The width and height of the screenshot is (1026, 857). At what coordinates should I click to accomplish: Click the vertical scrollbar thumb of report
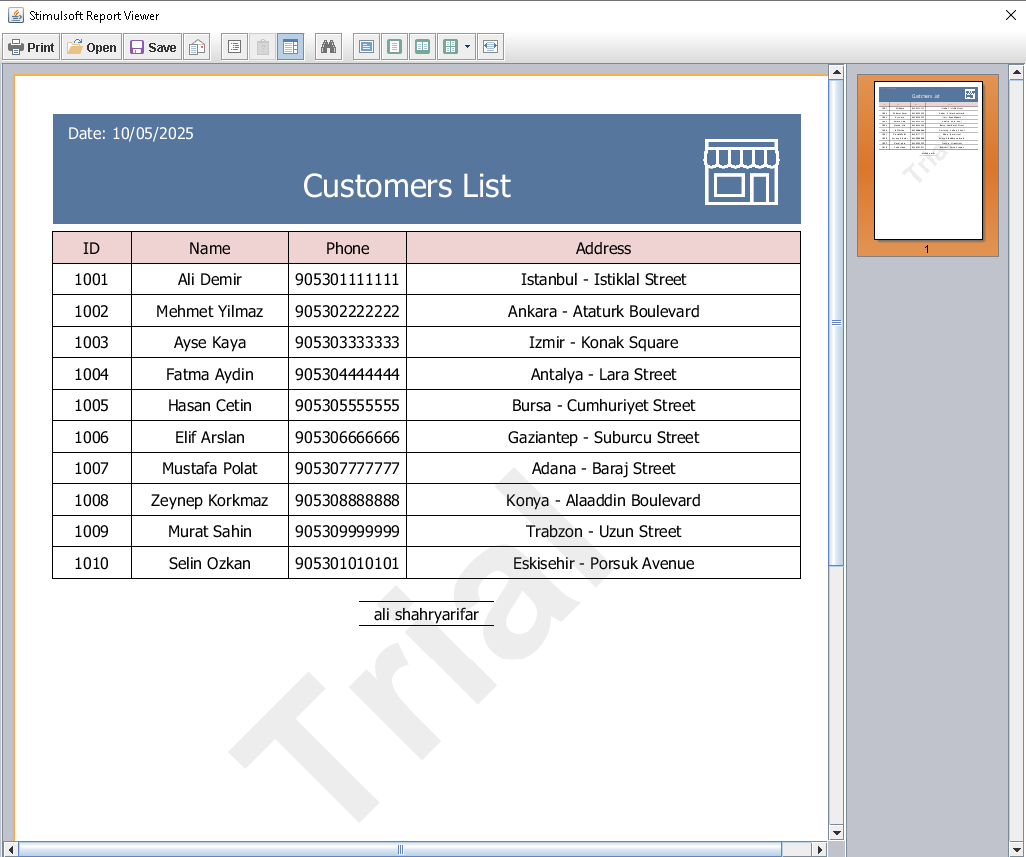pyautogui.click(x=836, y=323)
